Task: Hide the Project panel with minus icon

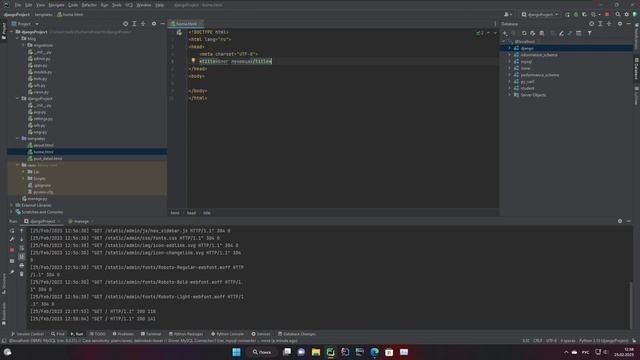Action: (x=162, y=24)
